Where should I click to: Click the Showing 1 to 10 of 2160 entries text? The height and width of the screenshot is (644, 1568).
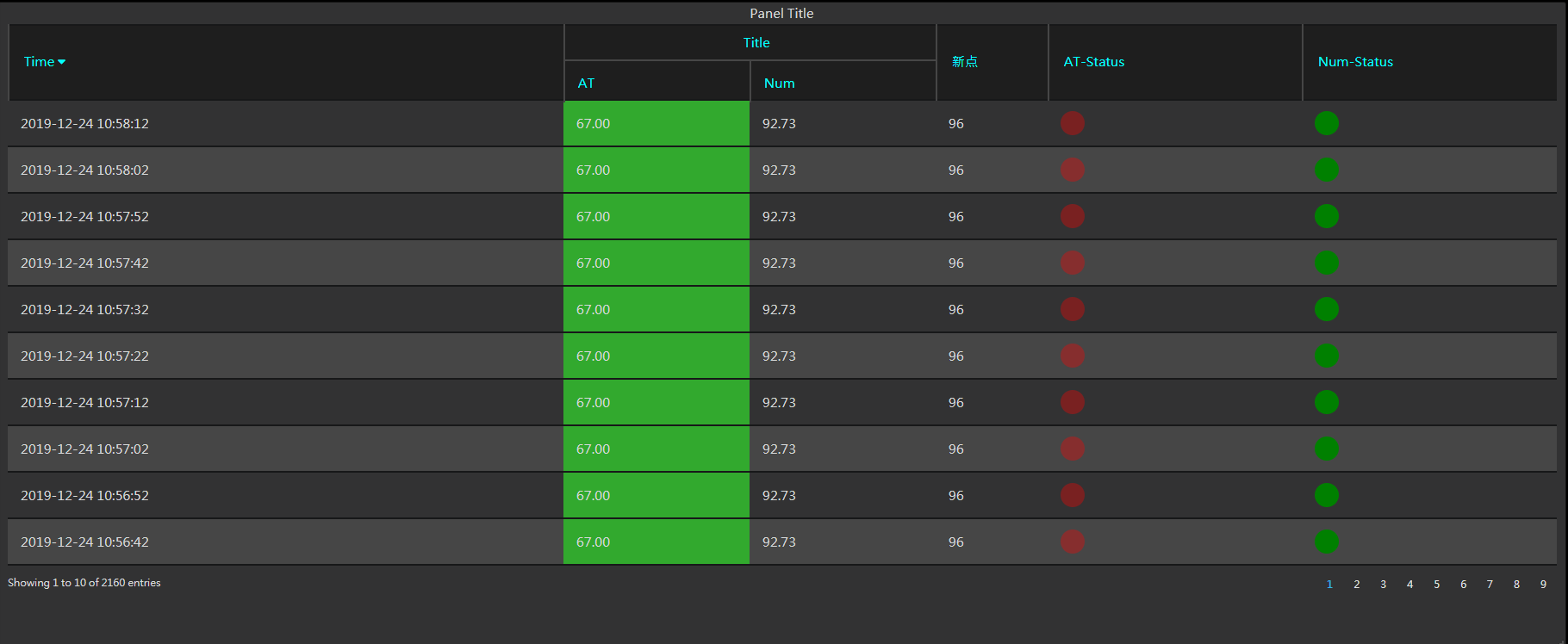point(84,583)
